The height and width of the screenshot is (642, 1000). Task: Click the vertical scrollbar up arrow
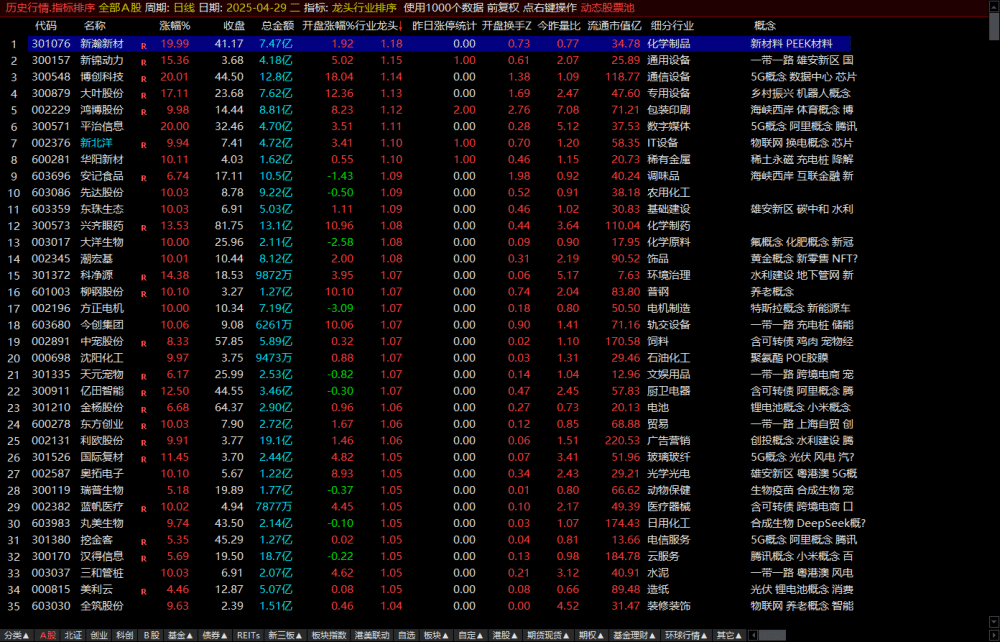click(x=994, y=6)
